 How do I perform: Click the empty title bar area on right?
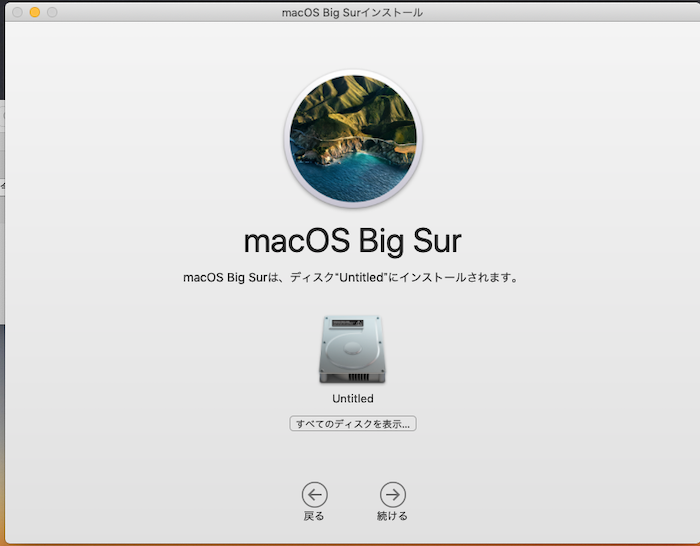[580, 12]
